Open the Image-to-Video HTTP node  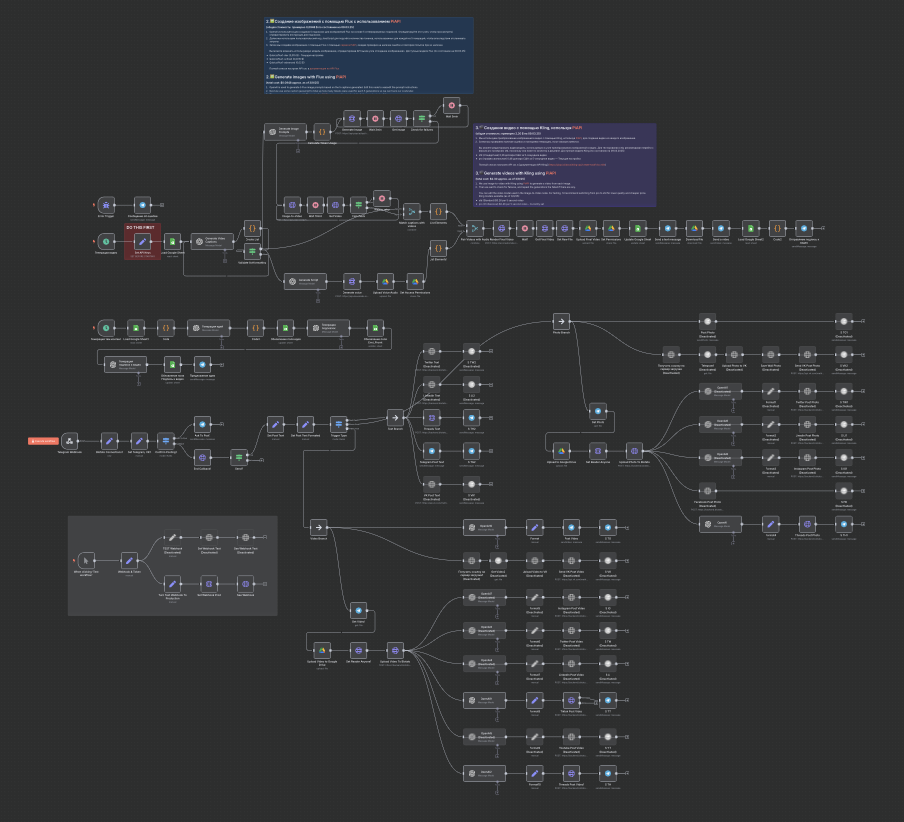[292, 205]
